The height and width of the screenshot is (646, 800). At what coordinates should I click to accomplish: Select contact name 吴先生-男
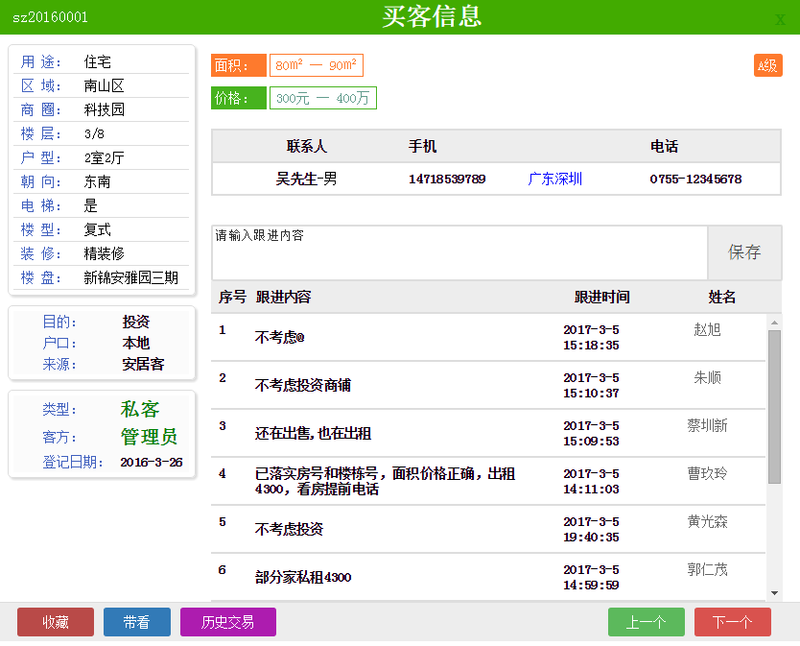(306, 179)
